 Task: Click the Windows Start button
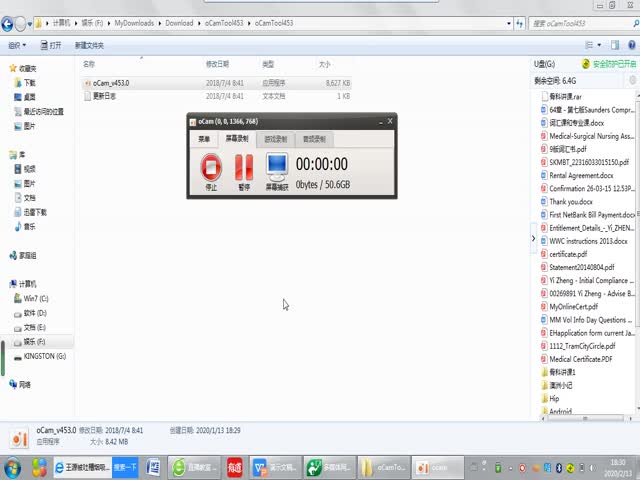click(x=14, y=467)
